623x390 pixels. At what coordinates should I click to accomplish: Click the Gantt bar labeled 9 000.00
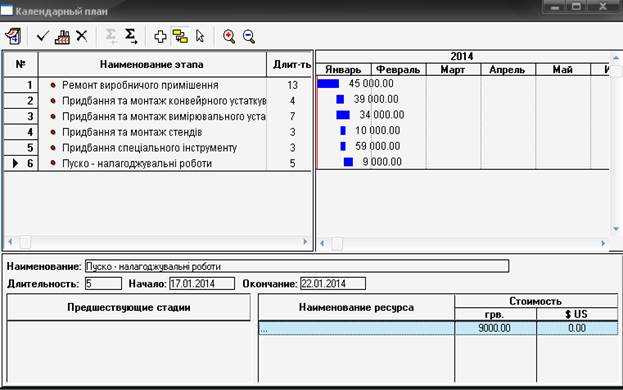pos(348,162)
